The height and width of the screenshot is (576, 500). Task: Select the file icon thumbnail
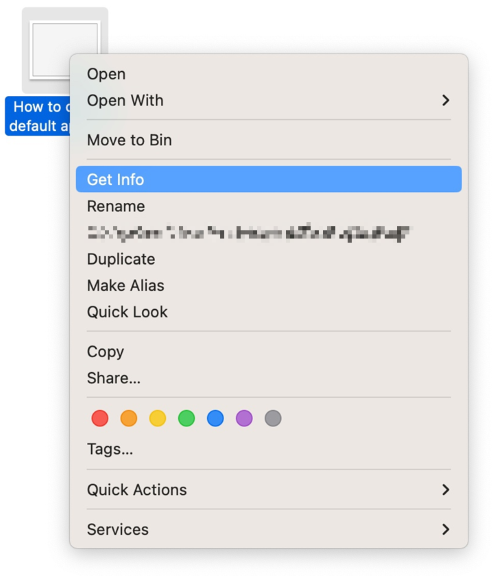[x=50, y=50]
